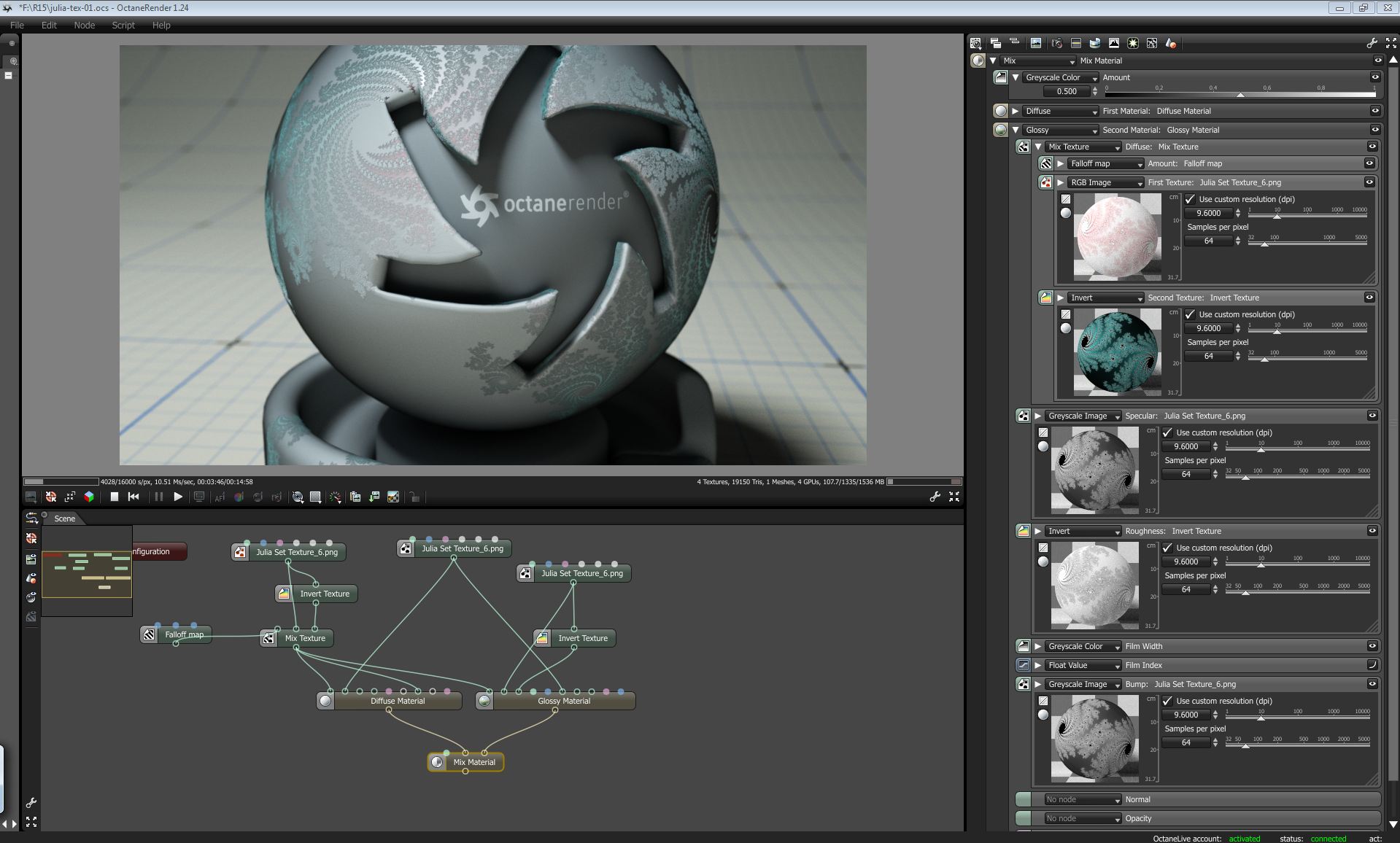Screen dimensions: 1400x843
Task: Uncheck custom resolution for Bump preview
Action: pos(1168,701)
